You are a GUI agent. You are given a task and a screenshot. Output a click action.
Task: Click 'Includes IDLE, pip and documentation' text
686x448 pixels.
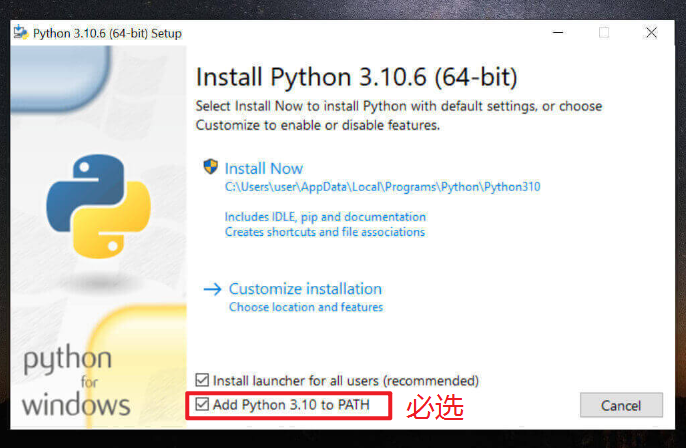coord(325,216)
